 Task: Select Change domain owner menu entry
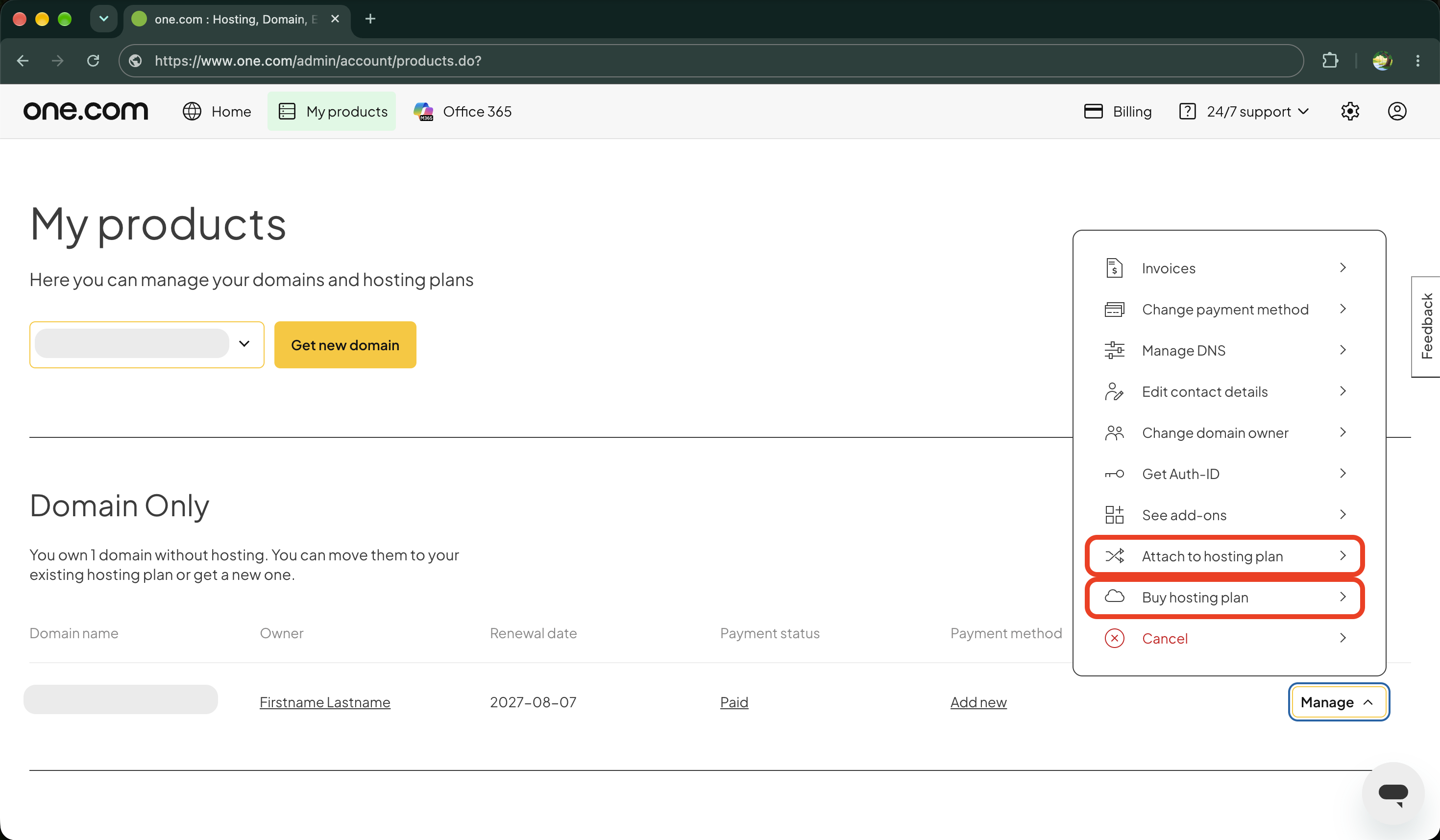point(1224,433)
